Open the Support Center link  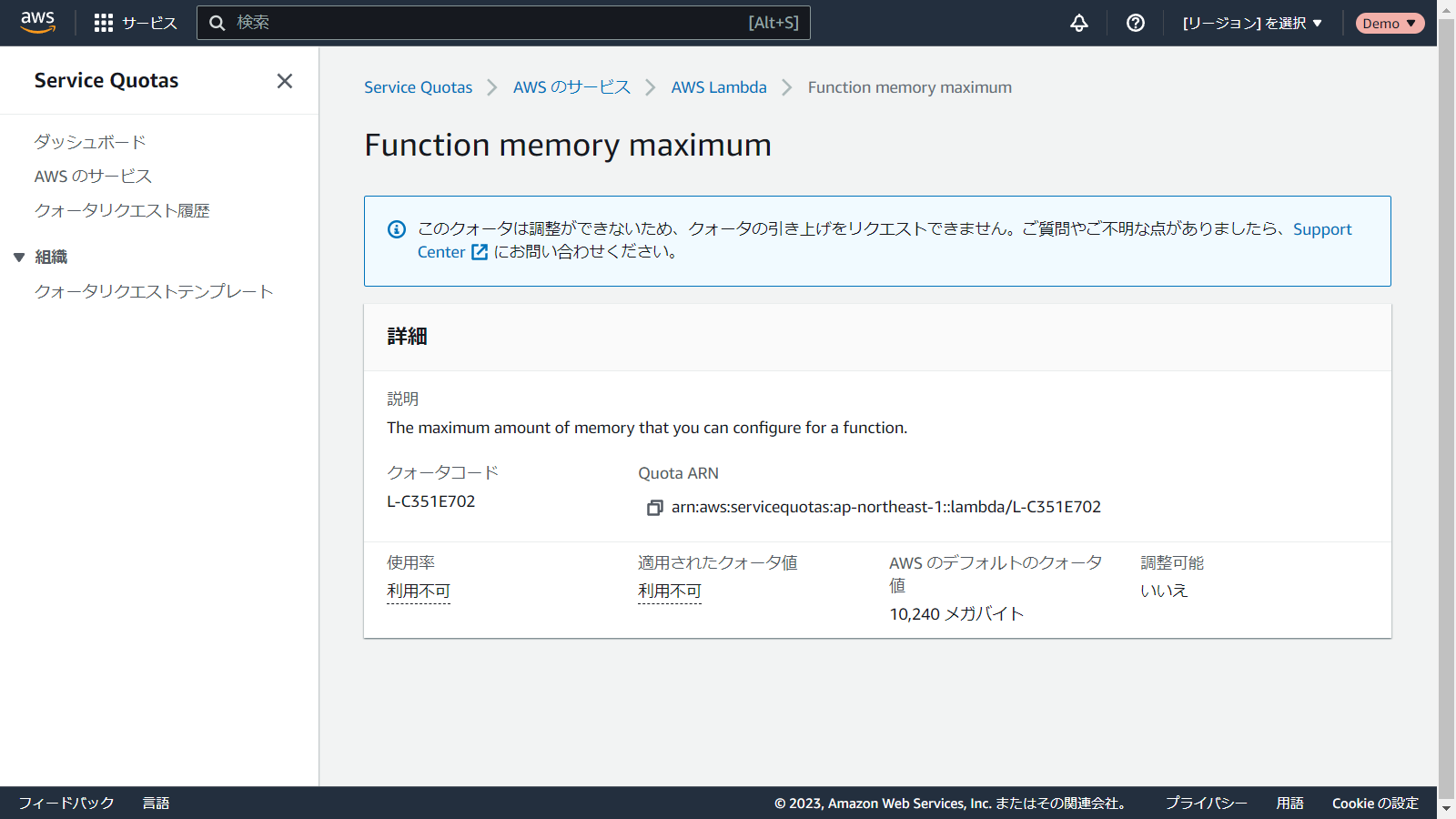pyautogui.click(x=1321, y=229)
